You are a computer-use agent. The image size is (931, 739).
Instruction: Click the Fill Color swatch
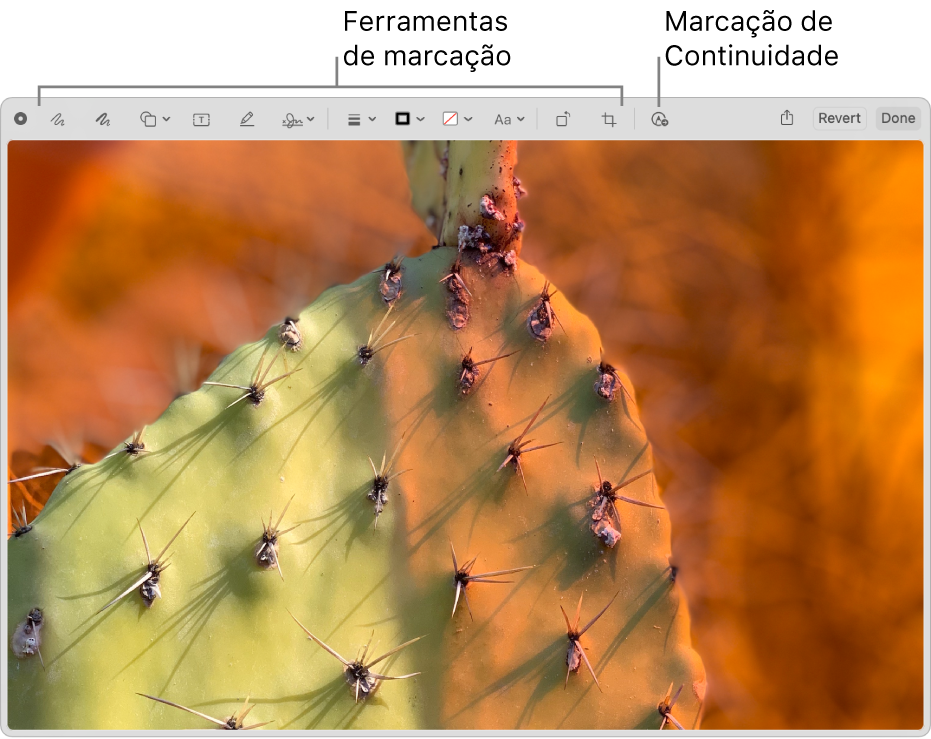450,119
